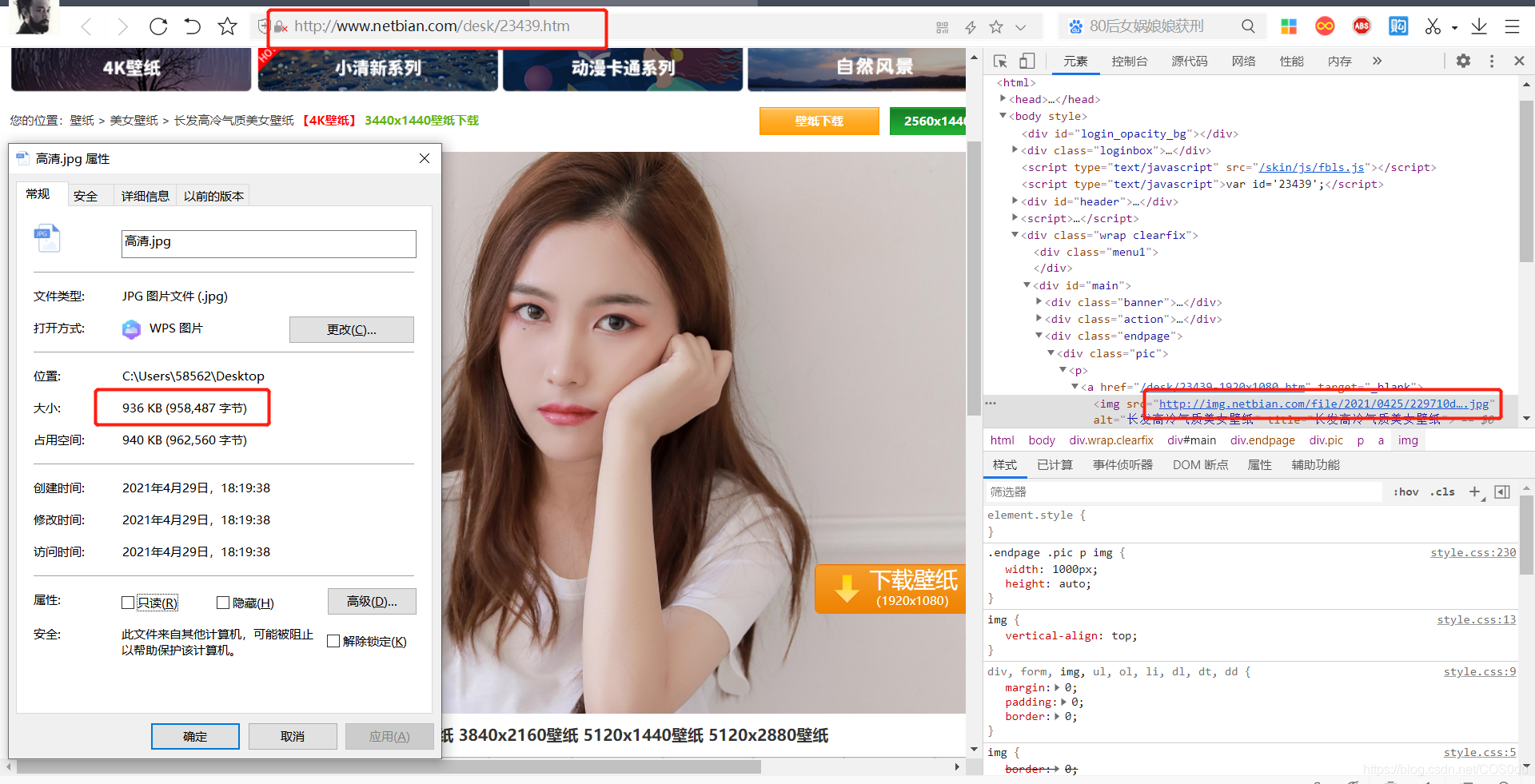Switch to the 网络 DevTools tab
This screenshot has height=784, width=1535.
1243,61
